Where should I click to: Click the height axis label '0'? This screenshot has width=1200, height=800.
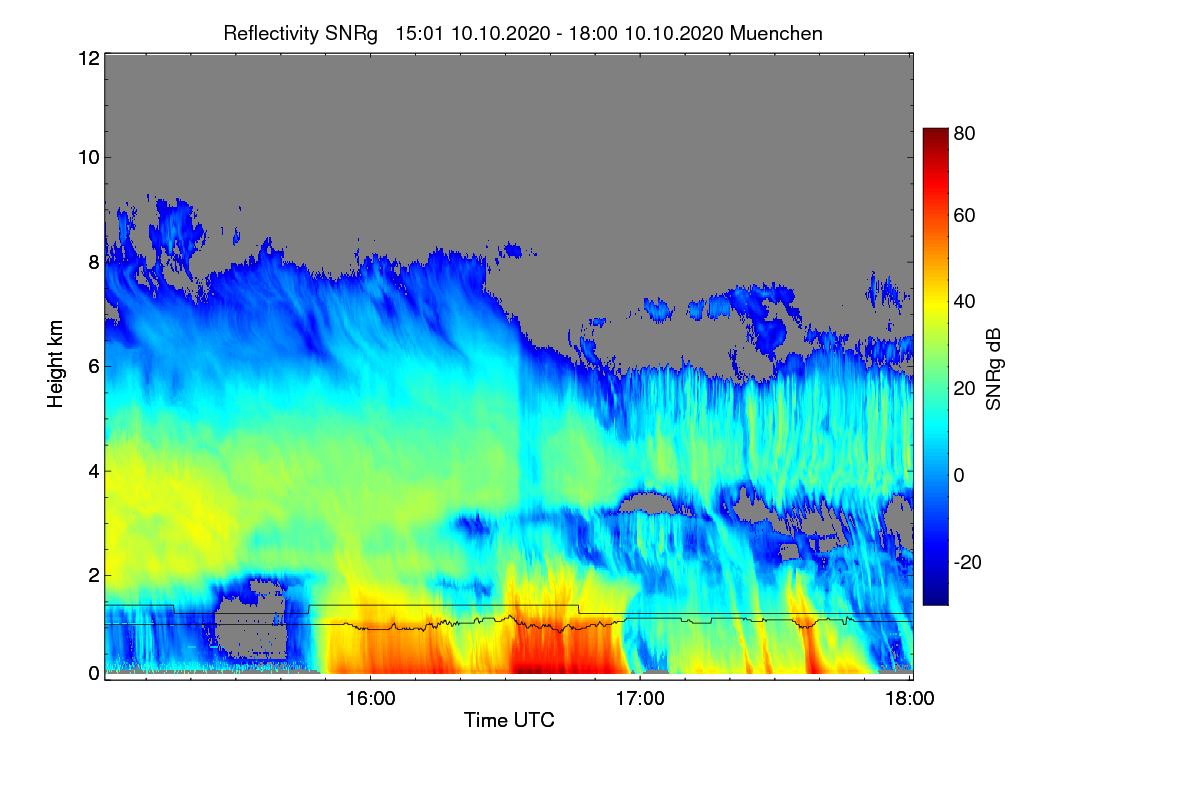94,673
